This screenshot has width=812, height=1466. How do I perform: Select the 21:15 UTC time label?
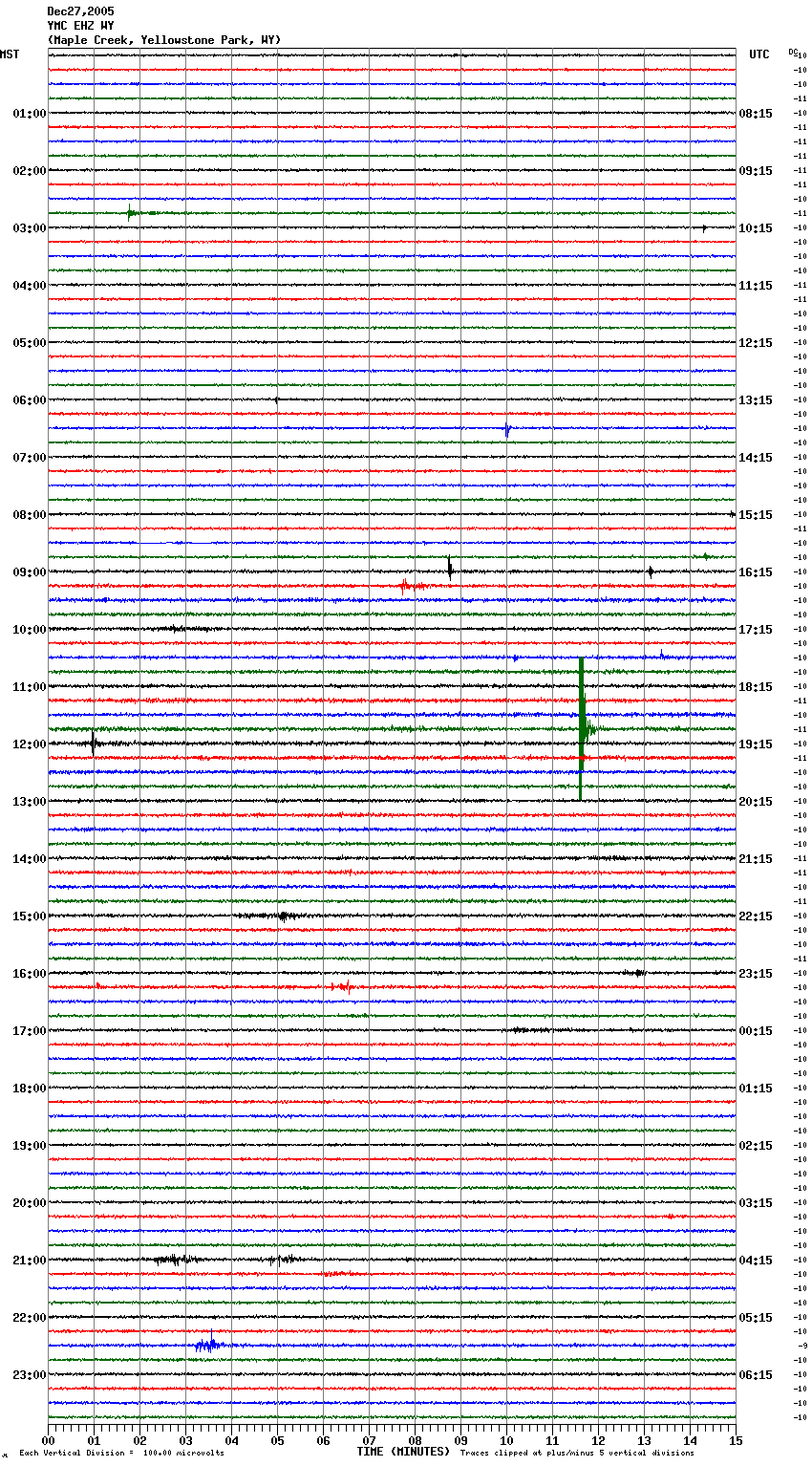[756, 859]
